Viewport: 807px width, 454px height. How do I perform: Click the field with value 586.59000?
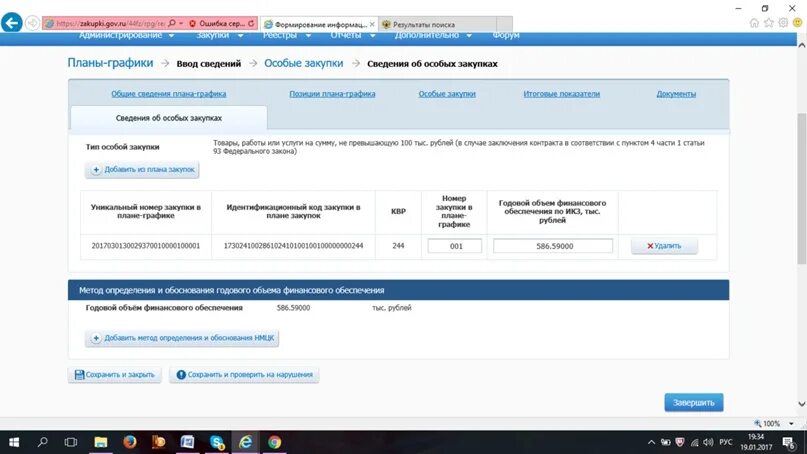[x=553, y=246]
